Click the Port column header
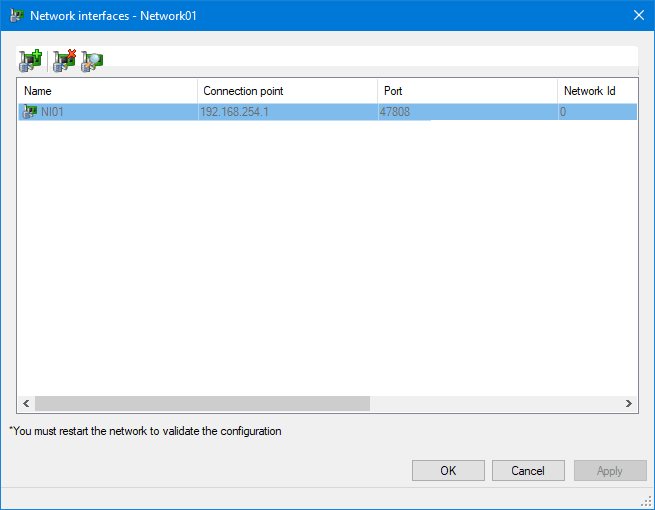Image resolution: width=655 pixels, height=510 pixels. pyautogui.click(x=466, y=91)
